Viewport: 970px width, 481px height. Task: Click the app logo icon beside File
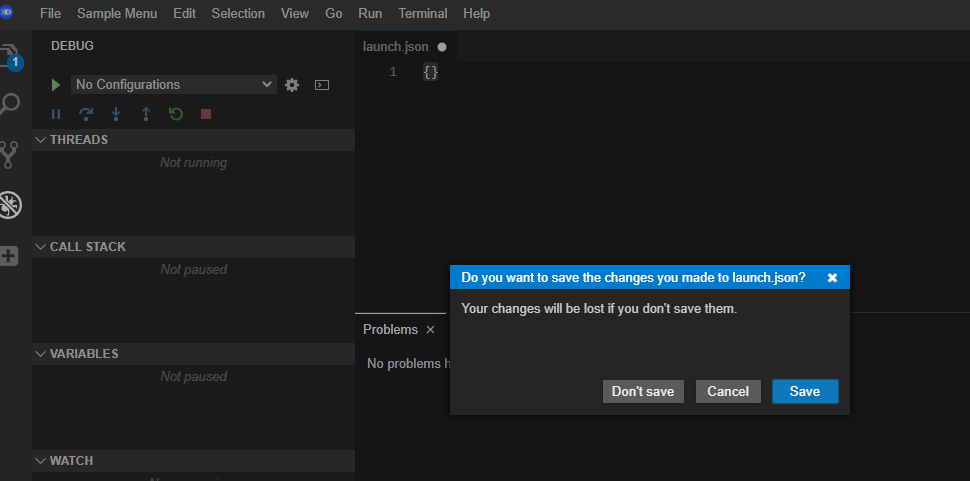coord(6,12)
